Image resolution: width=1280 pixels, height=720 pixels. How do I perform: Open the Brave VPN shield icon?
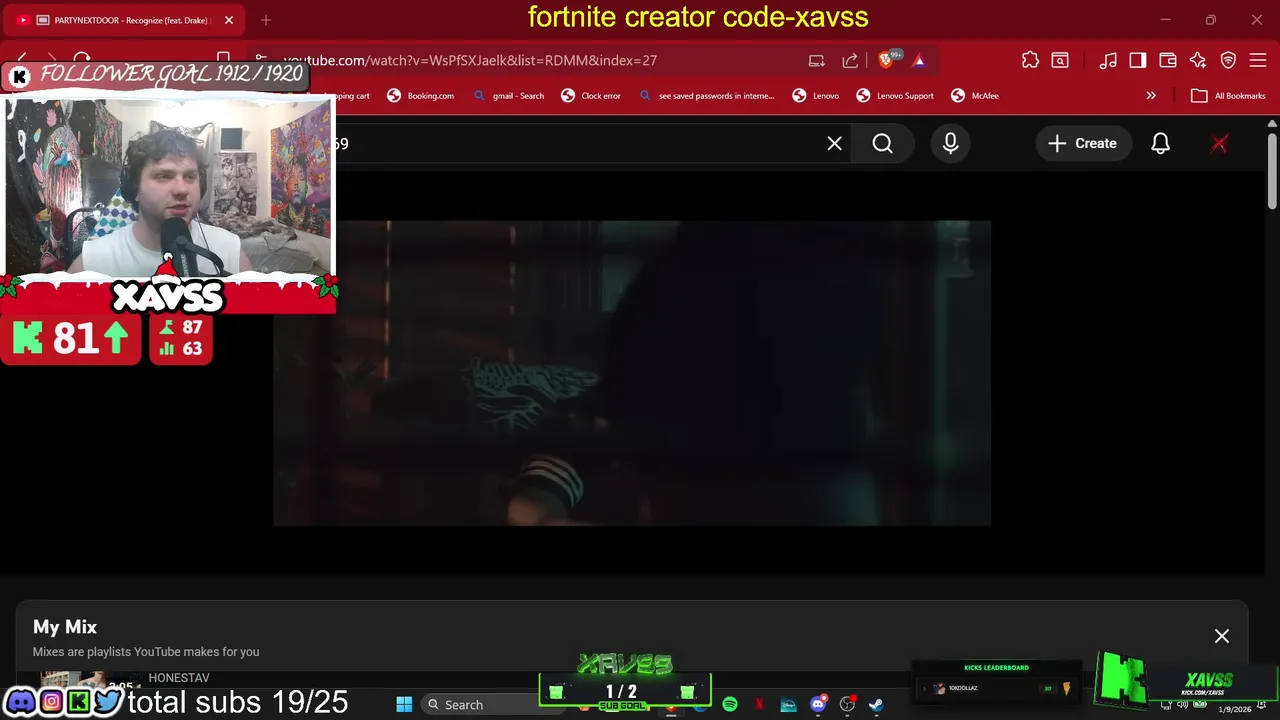[1229, 61]
